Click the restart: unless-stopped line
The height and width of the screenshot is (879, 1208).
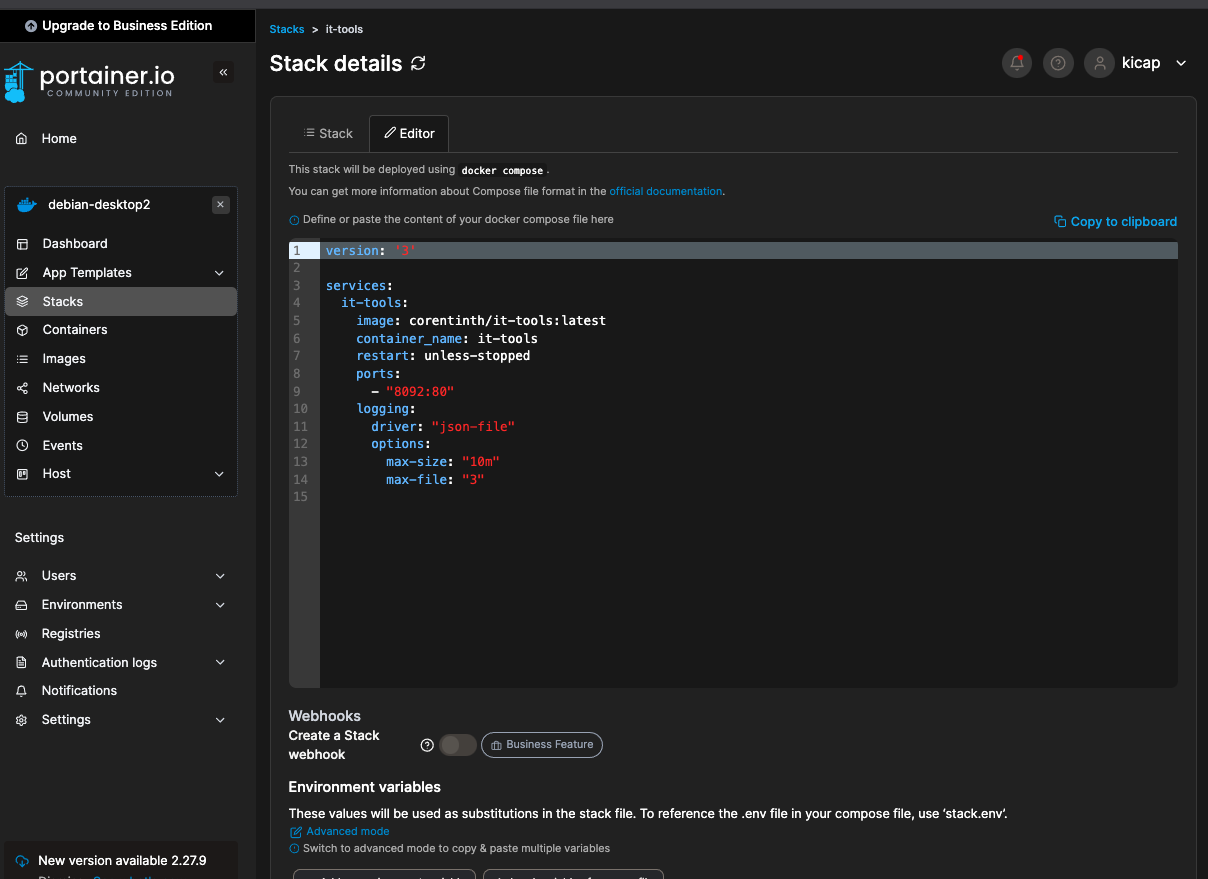click(x=443, y=356)
